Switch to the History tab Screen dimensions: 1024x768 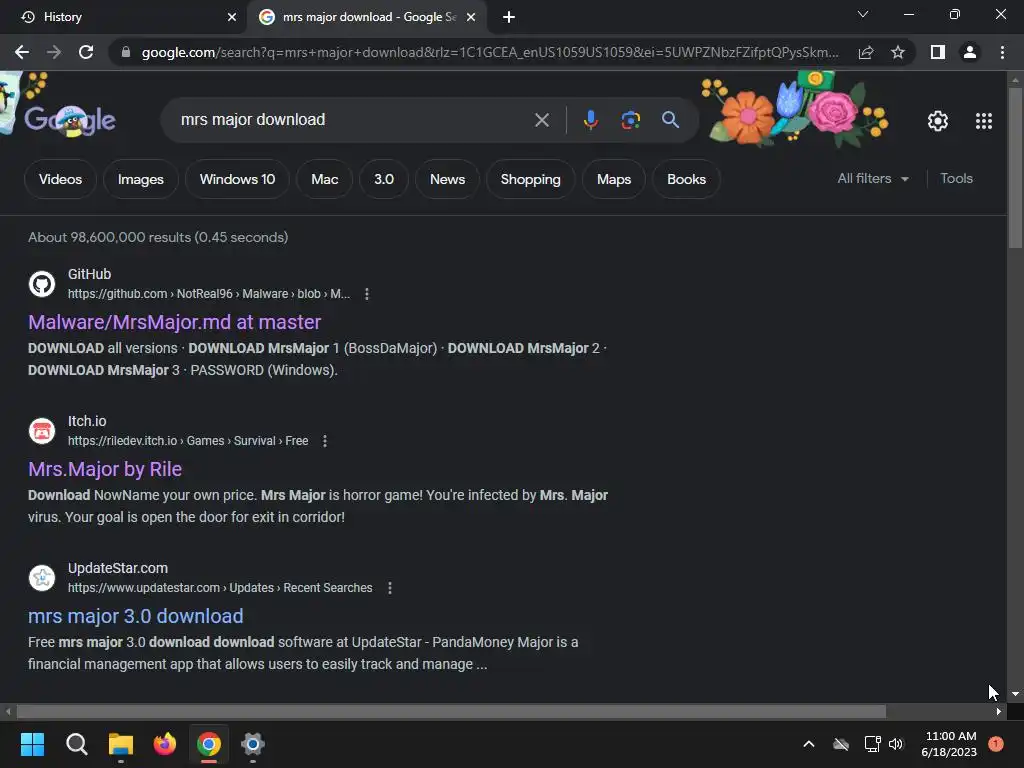[123, 17]
